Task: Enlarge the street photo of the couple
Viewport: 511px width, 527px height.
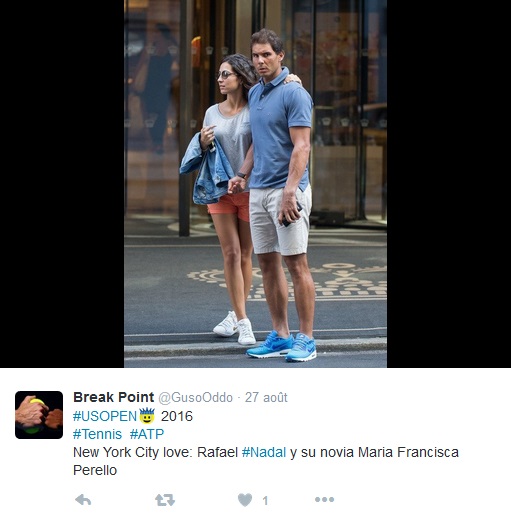Action: point(256,184)
